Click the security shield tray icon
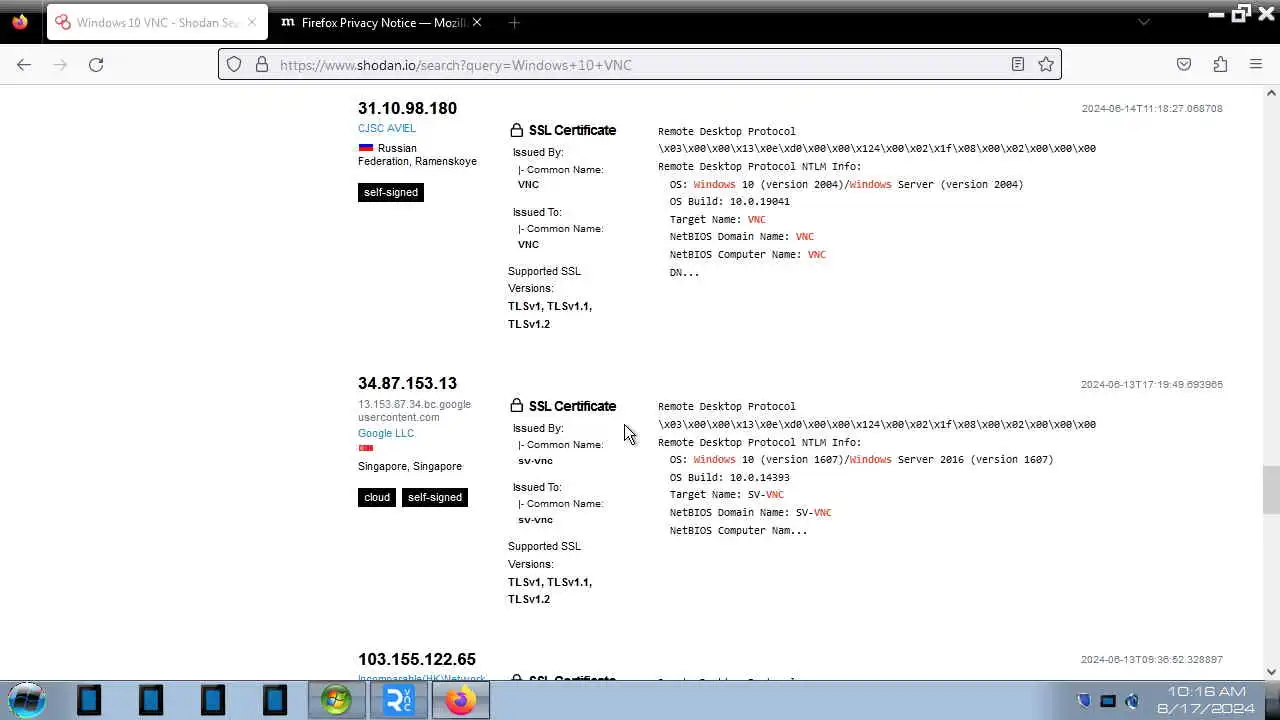Viewport: 1280px width, 720px height. coord(1084,700)
